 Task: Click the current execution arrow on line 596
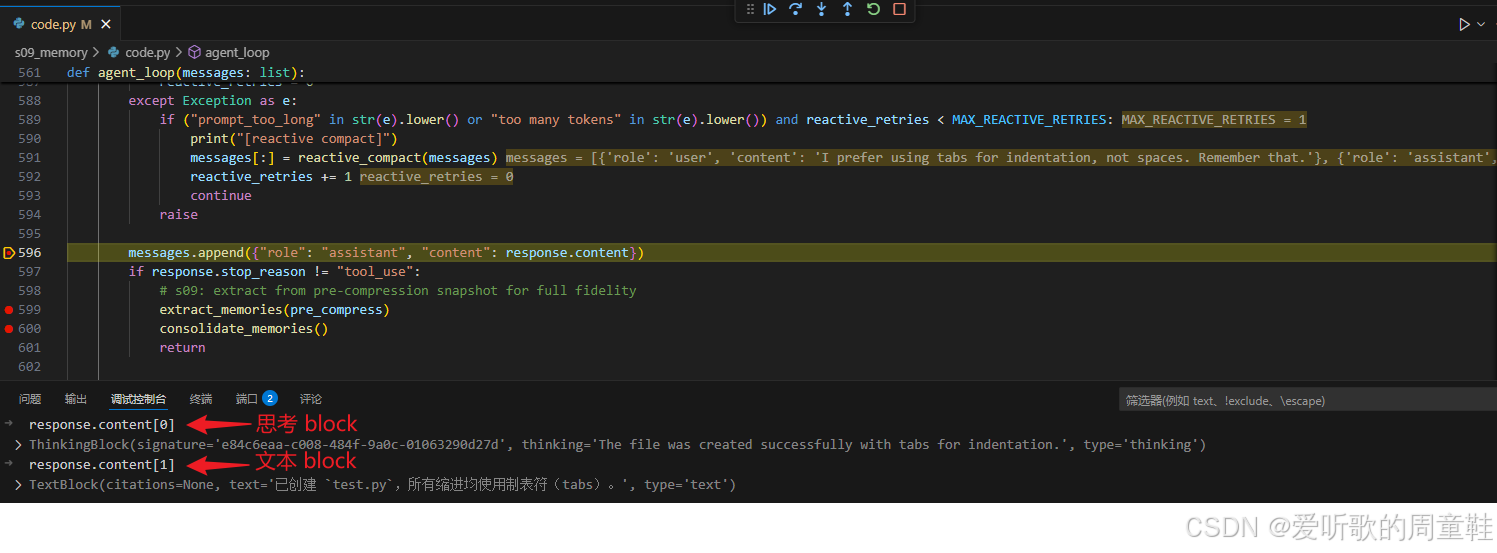(x=9, y=253)
